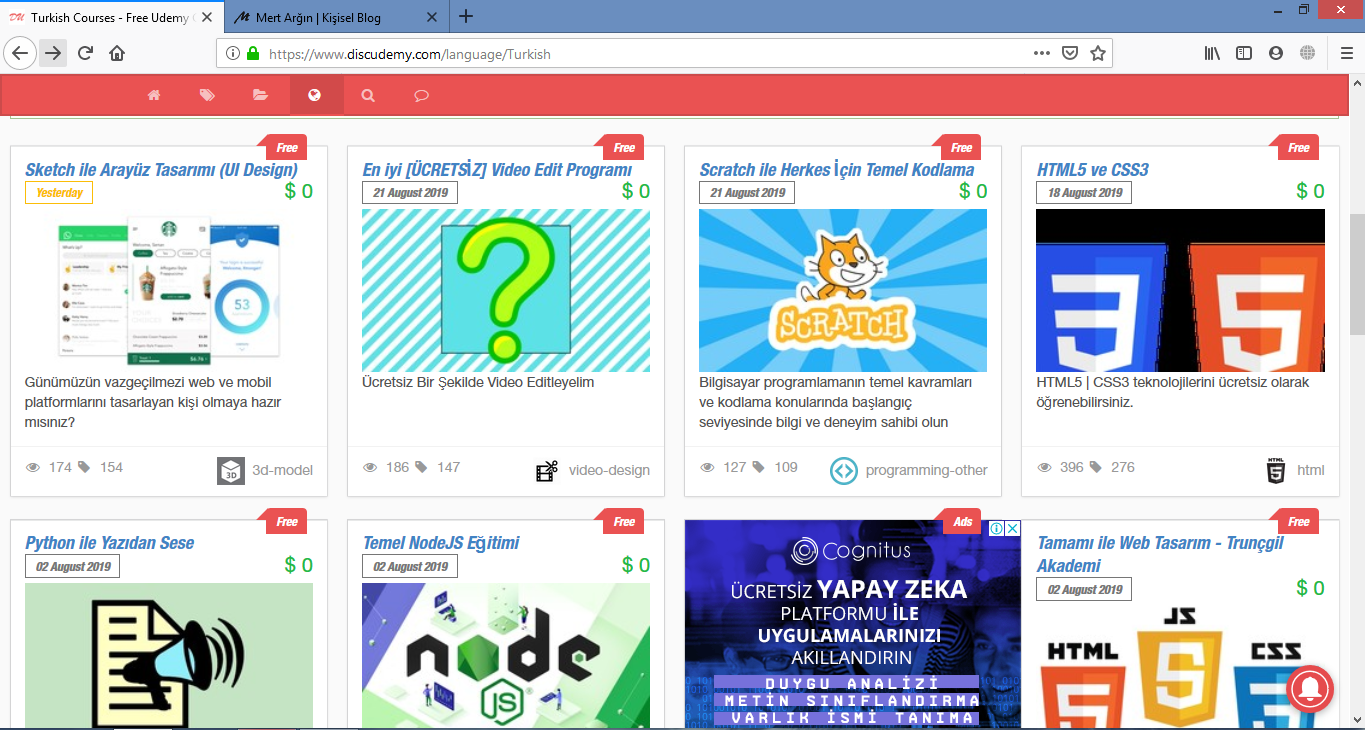
Task: Click the programming-other category icon
Action: [844, 470]
